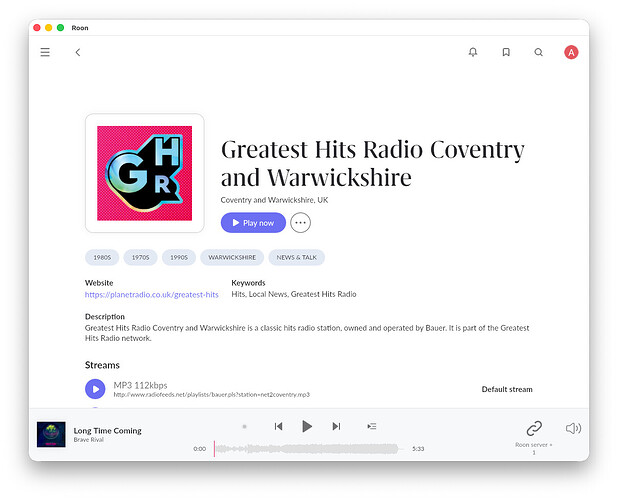Open the play queue icon
Screen dimensions: 618x499
point(372,426)
